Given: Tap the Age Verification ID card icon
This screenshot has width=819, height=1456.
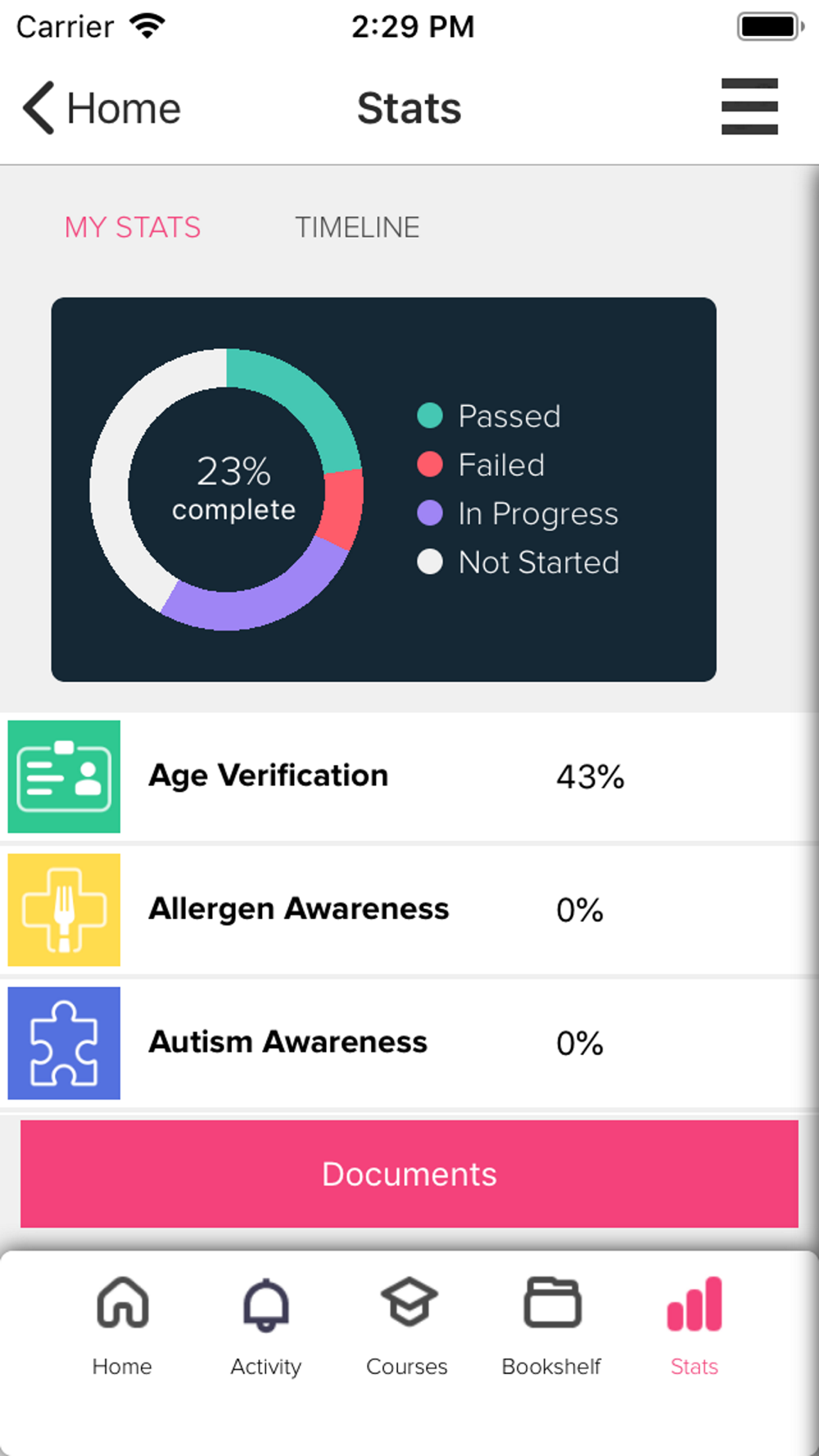Looking at the screenshot, I should click(x=64, y=776).
